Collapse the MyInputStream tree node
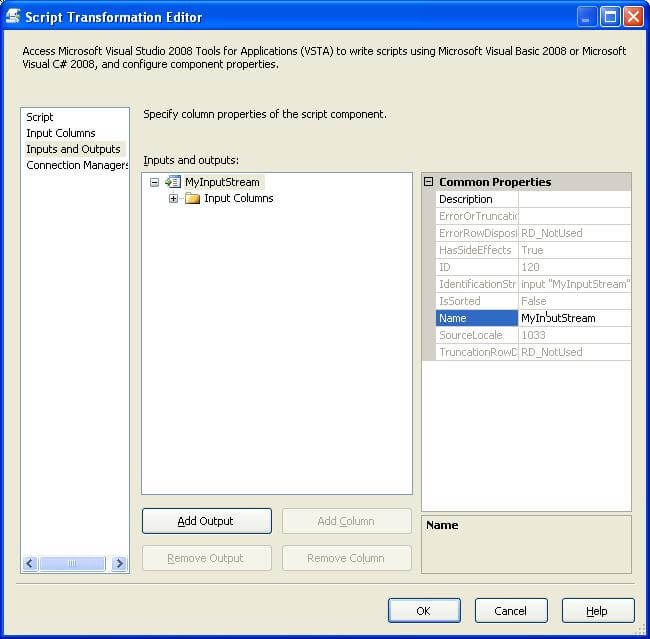The width and height of the screenshot is (650, 639). coord(154,182)
